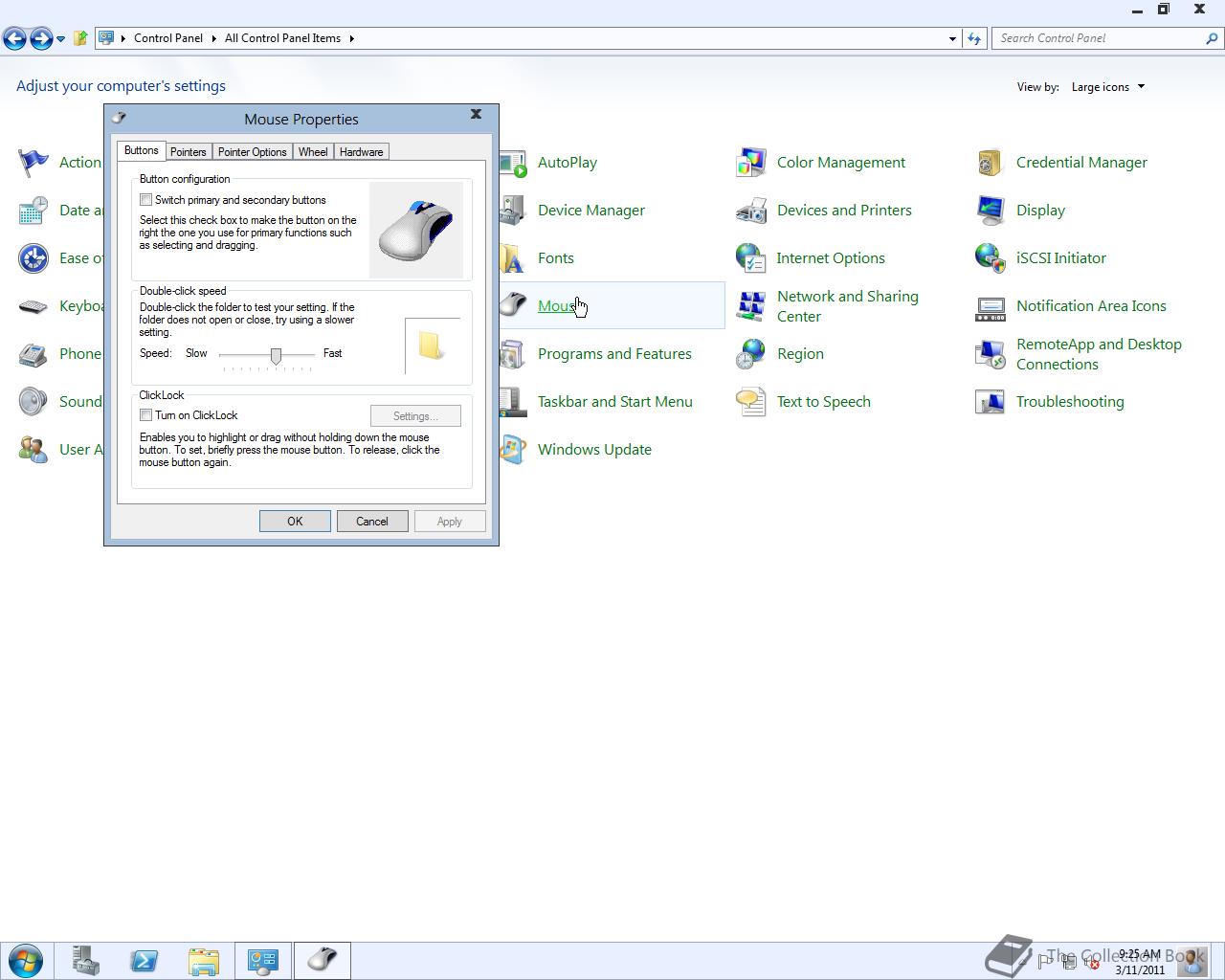
Task: Open PowerShell from the taskbar
Action: pyautogui.click(x=144, y=961)
